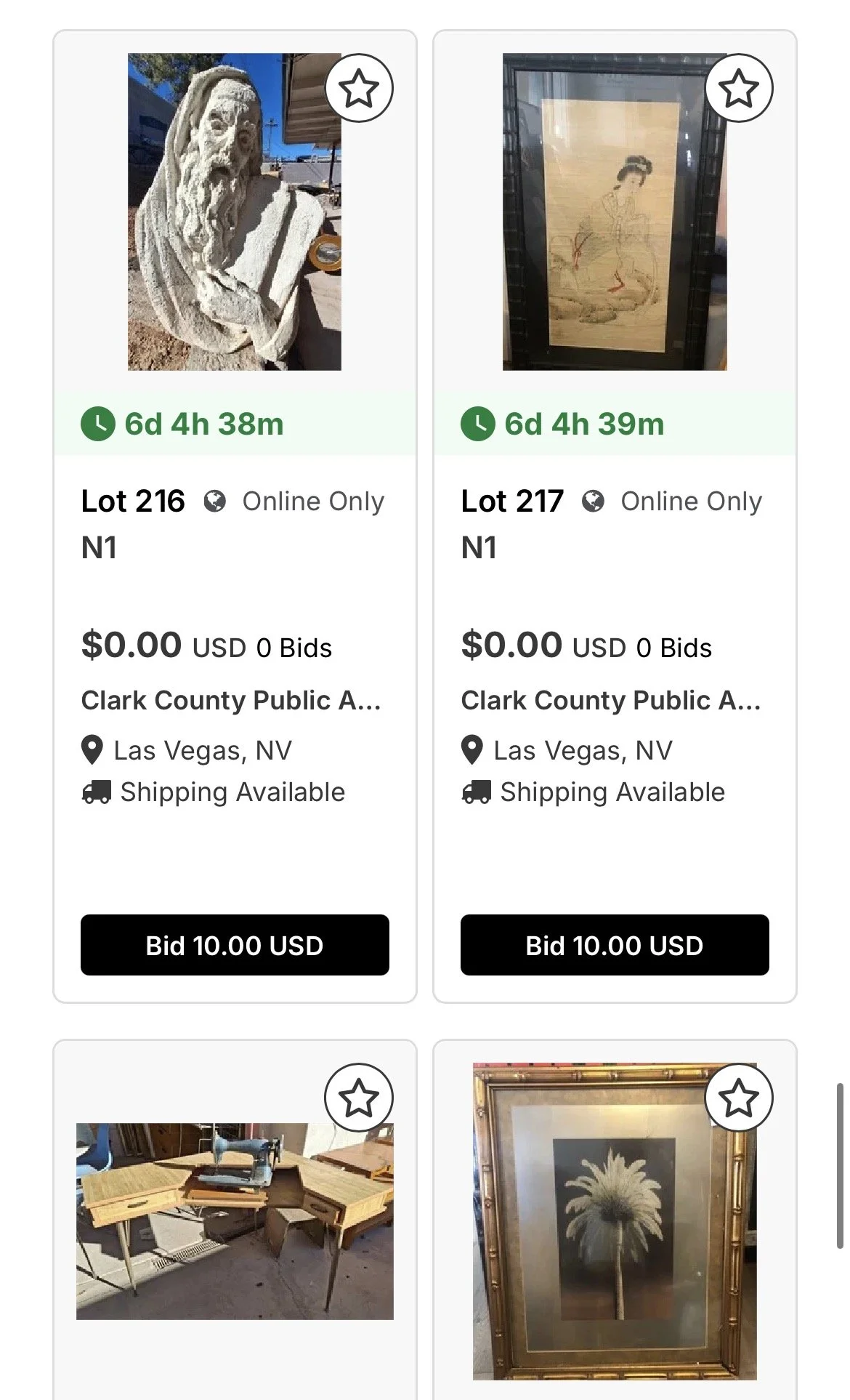
Task: Click the clock icon on Lot 217
Action: coord(478,424)
